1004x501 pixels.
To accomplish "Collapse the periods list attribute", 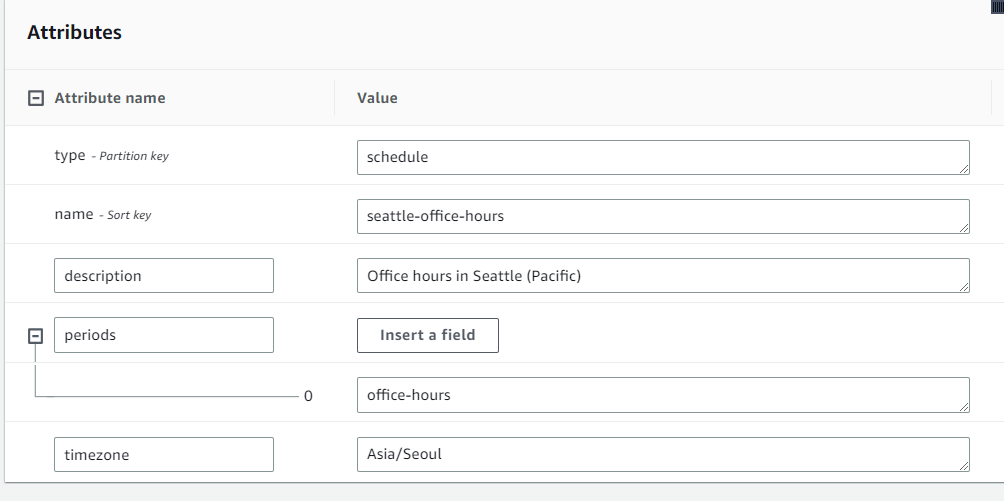I will coord(35,336).
